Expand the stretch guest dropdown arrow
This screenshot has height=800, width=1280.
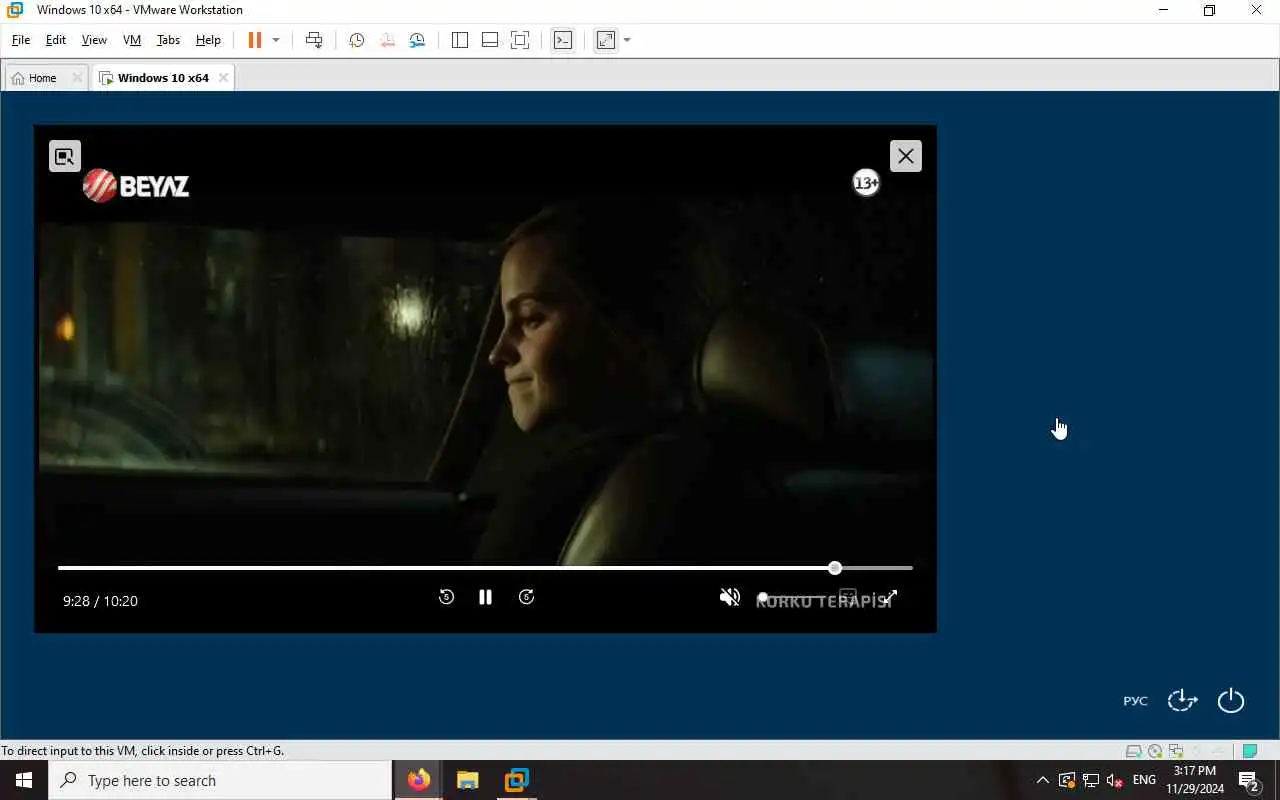627,40
